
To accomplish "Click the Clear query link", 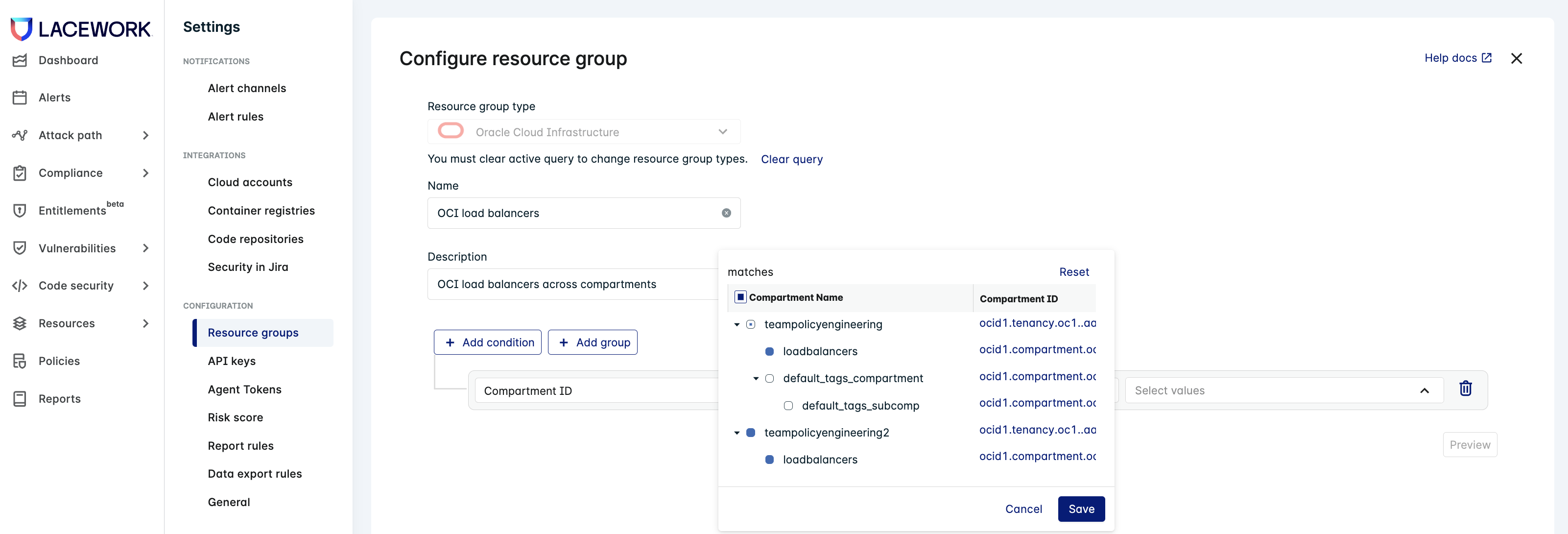I will [791, 159].
